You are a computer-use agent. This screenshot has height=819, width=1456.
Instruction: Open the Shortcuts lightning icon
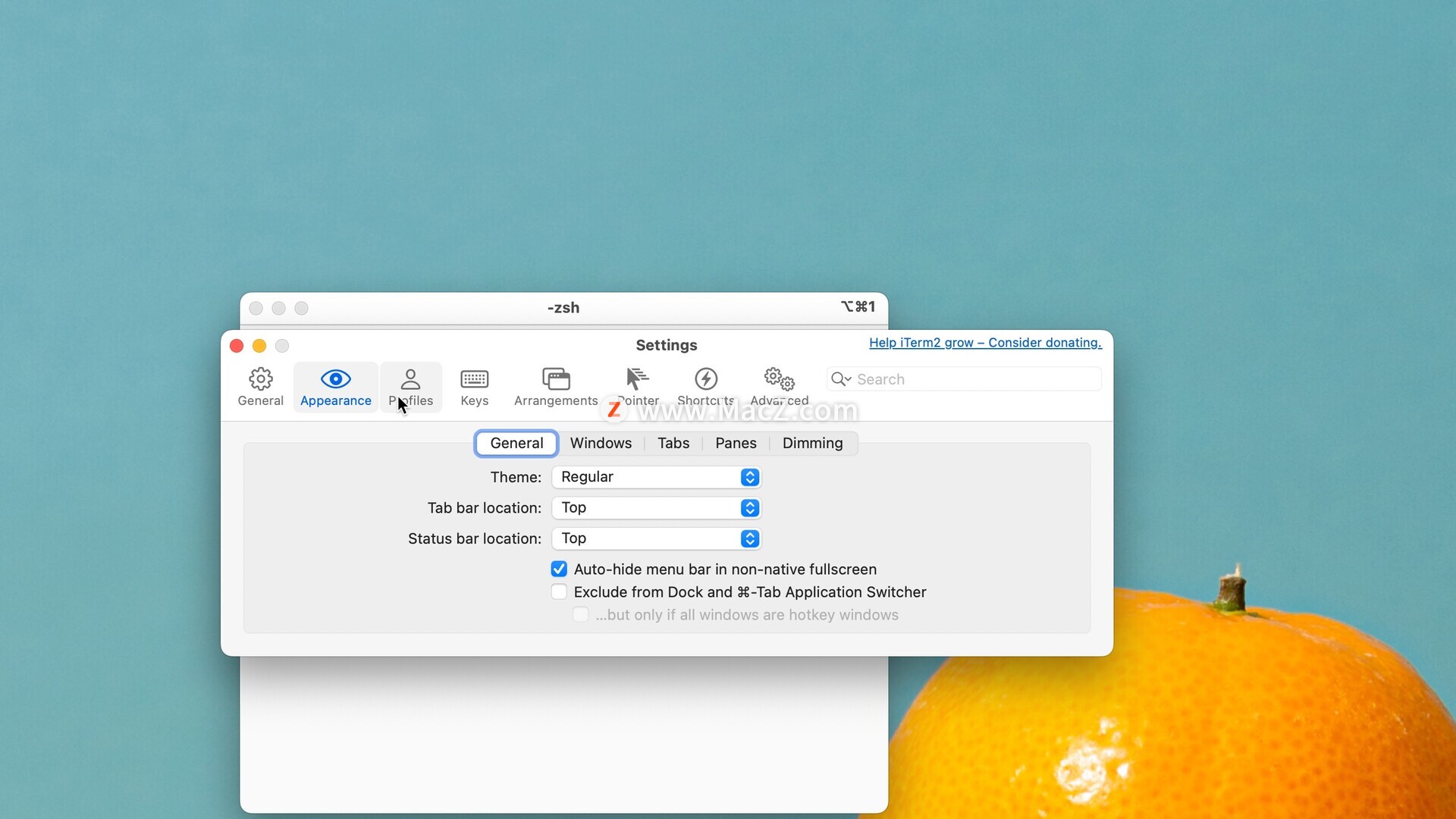(x=706, y=378)
